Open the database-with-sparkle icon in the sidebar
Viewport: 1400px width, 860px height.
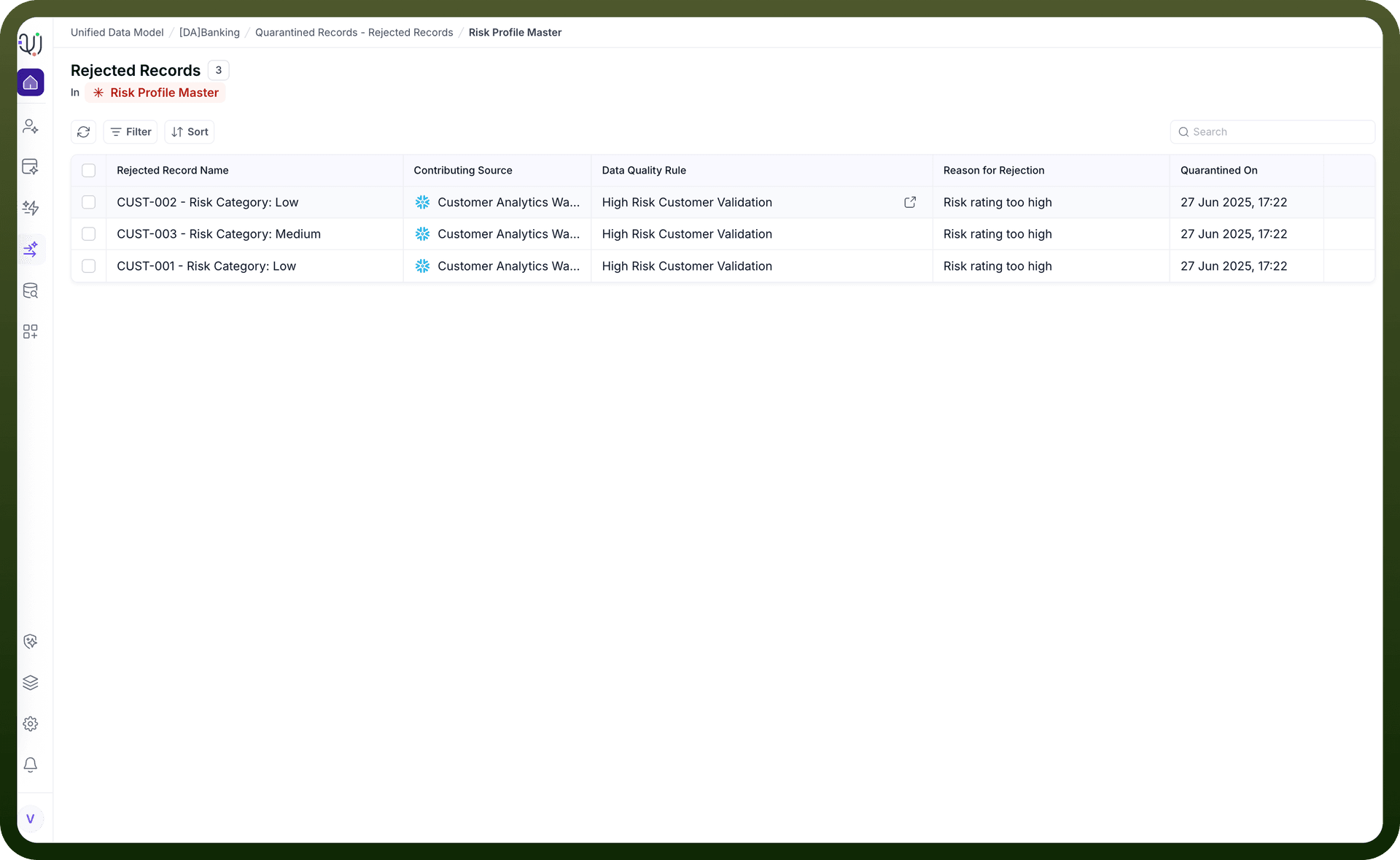pyautogui.click(x=31, y=167)
